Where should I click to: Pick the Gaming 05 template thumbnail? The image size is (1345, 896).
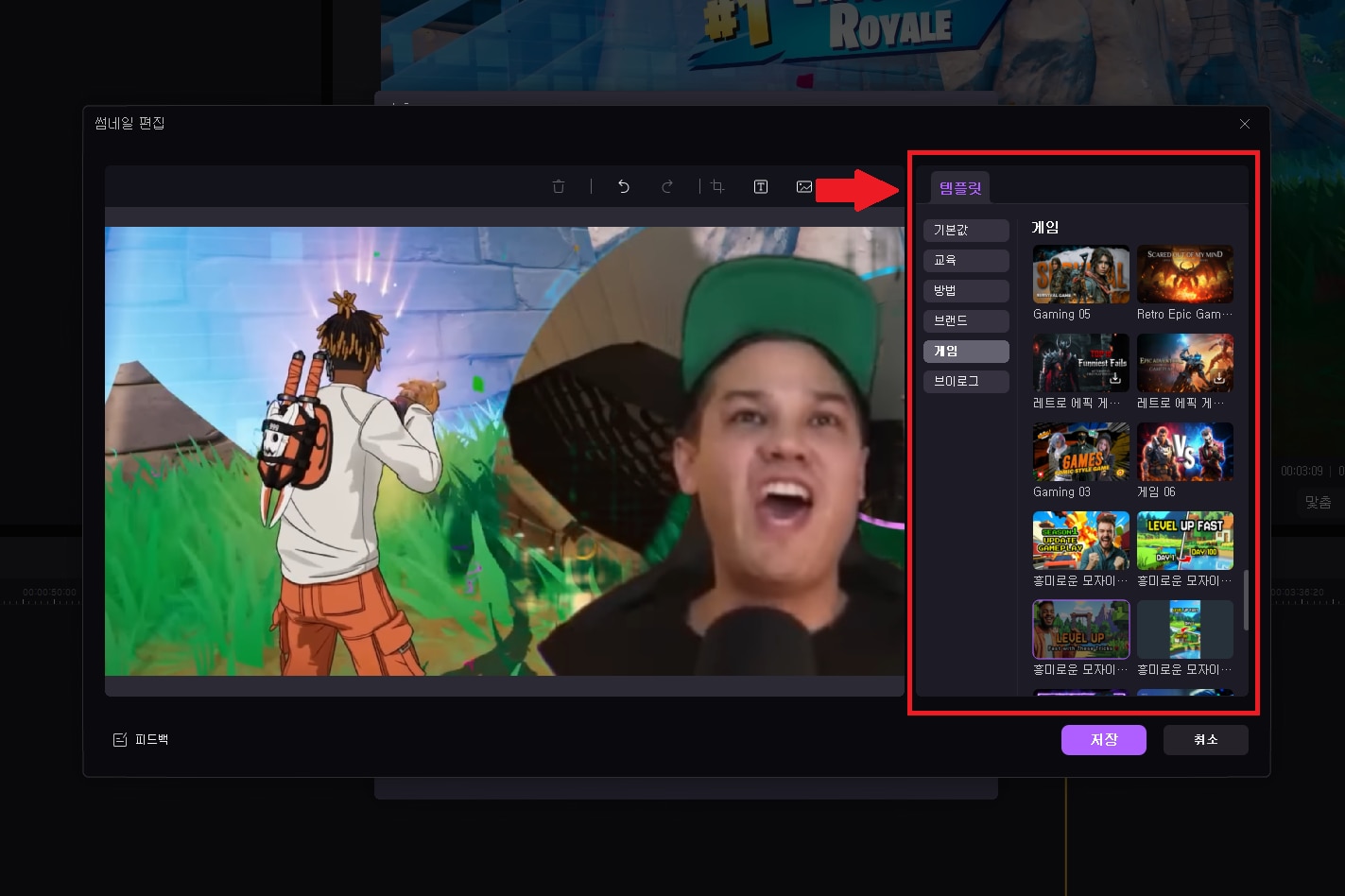pyautogui.click(x=1081, y=274)
